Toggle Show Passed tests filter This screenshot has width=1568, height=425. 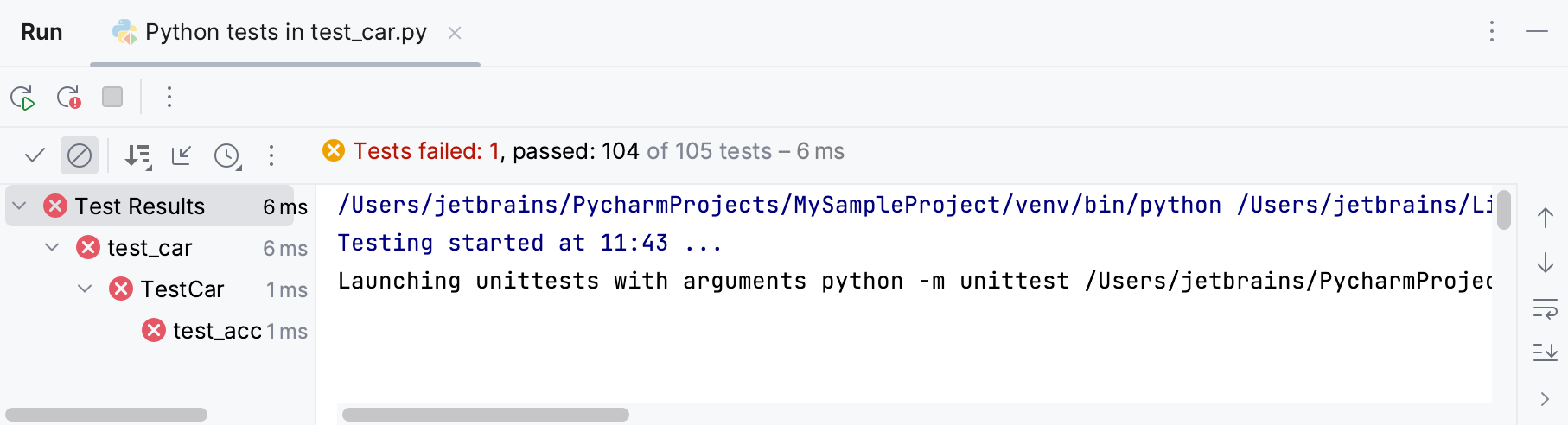click(x=35, y=155)
